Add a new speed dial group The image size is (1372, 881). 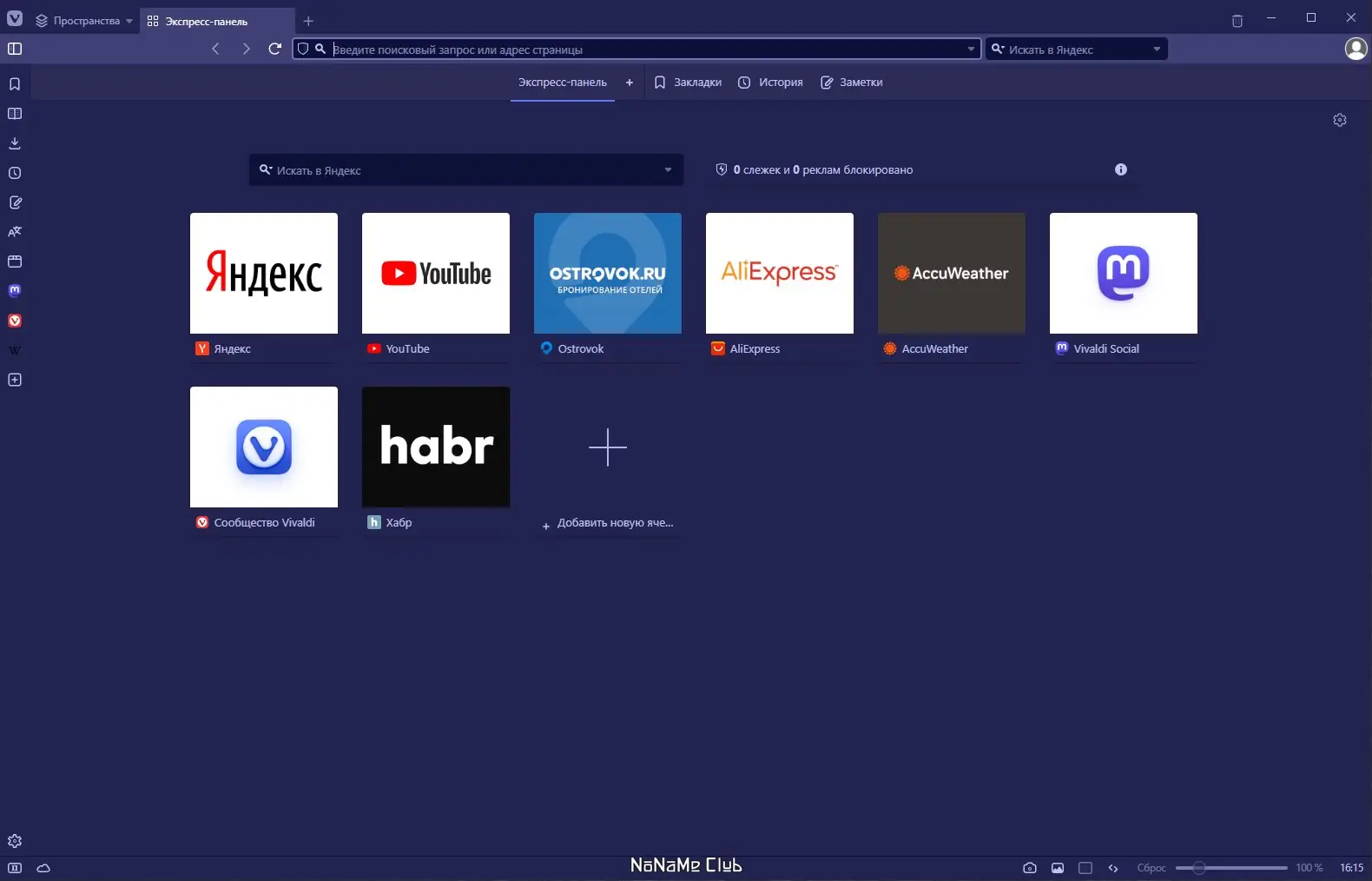coord(630,83)
